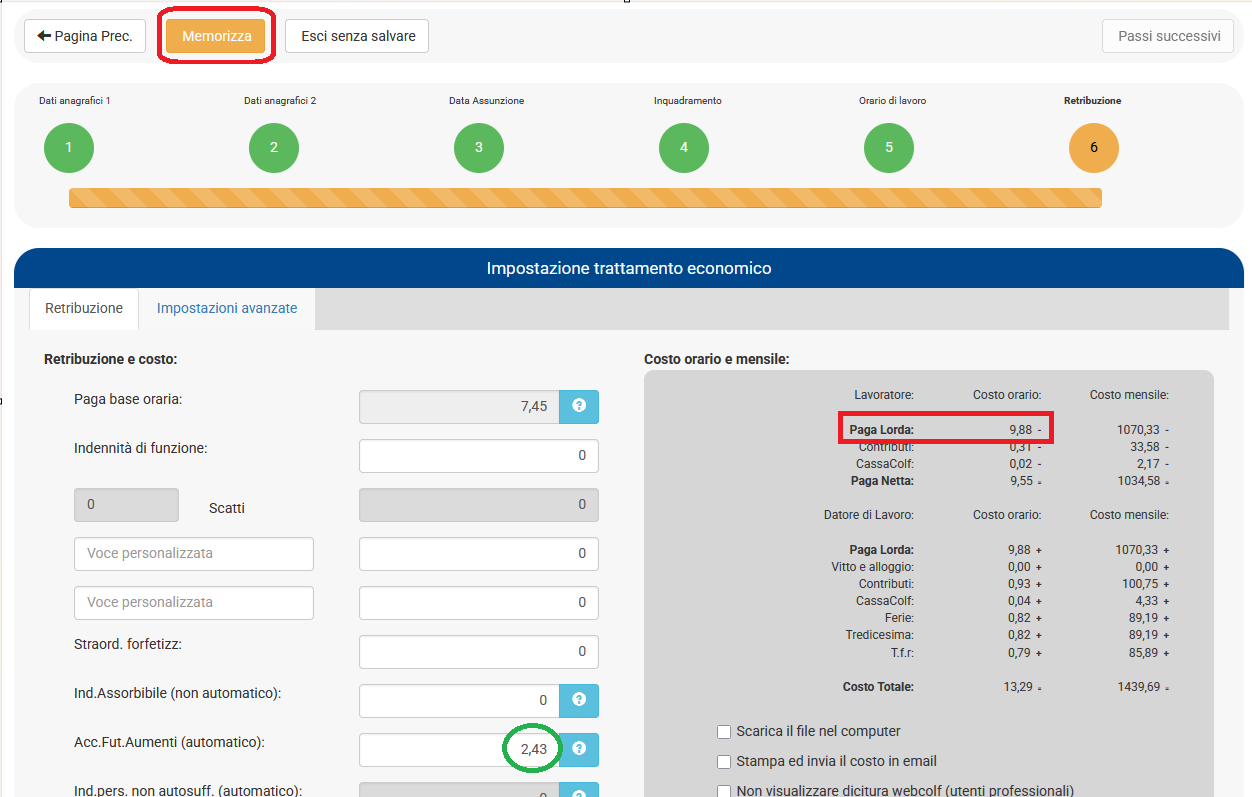
Task: Click Retribuzione e costo heading
Action: [110, 359]
